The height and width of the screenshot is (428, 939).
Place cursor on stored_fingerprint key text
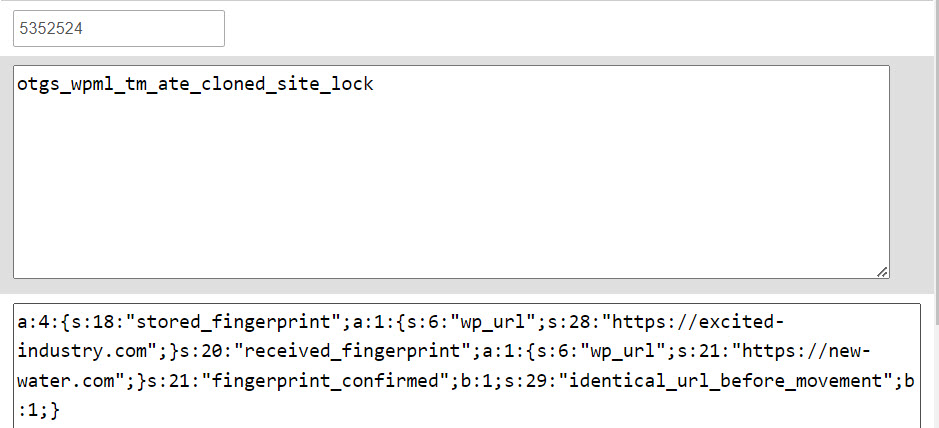[x=234, y=323]
